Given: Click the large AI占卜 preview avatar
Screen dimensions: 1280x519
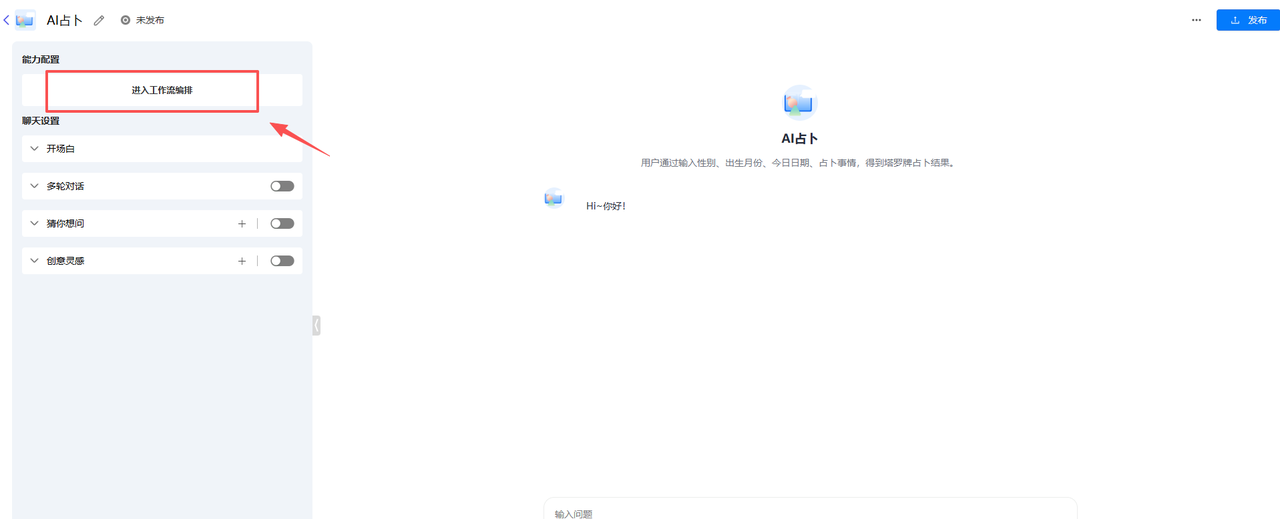Looking at the screenshot, I should click(800, 102).
